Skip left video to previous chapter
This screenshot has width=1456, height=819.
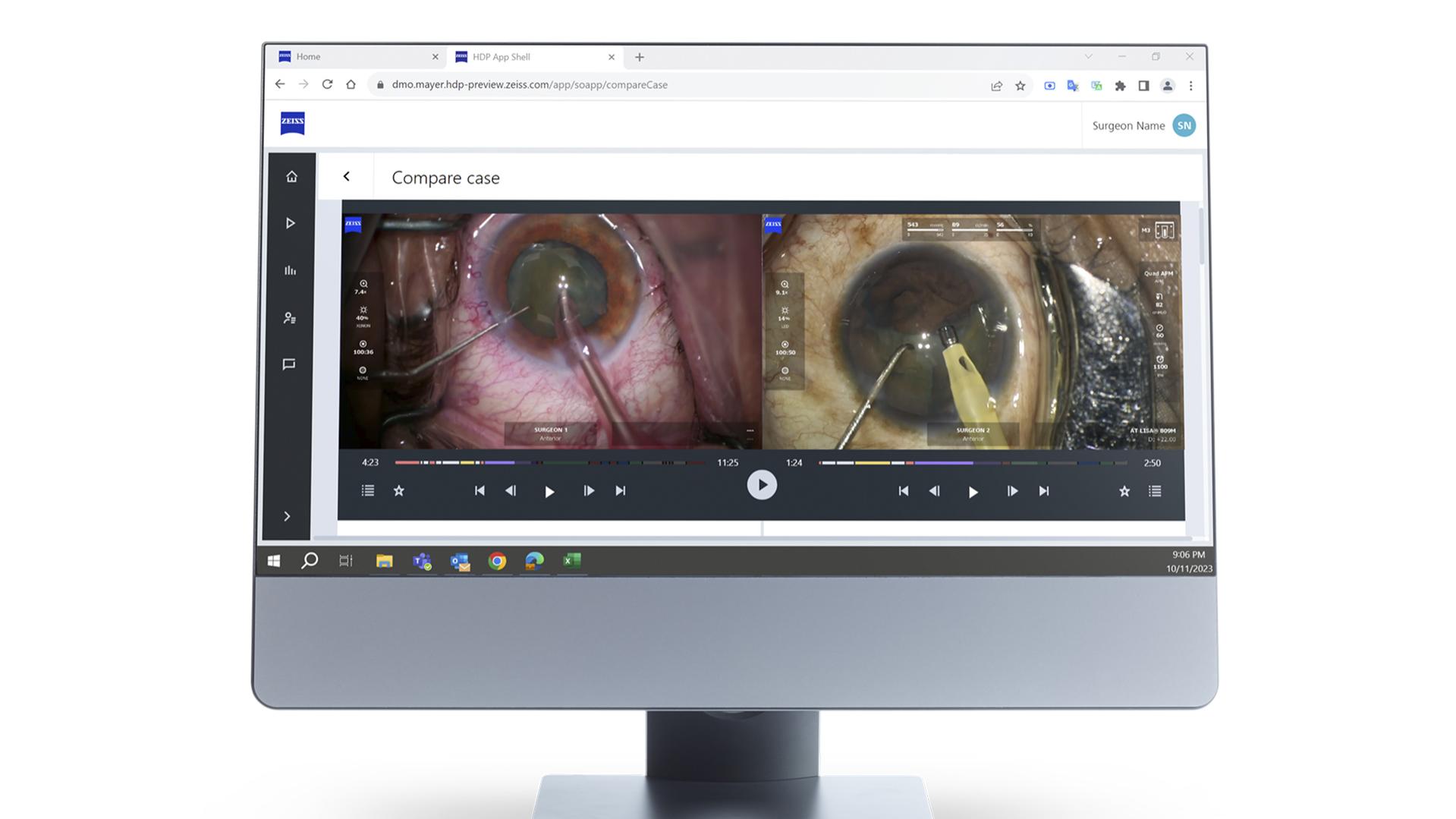coord(480,490)
